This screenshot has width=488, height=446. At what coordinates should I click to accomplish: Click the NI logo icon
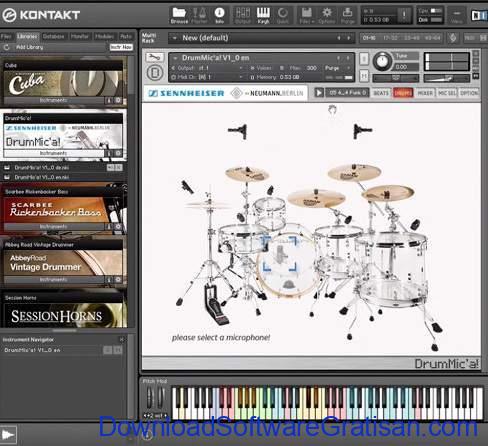point(479,15)
